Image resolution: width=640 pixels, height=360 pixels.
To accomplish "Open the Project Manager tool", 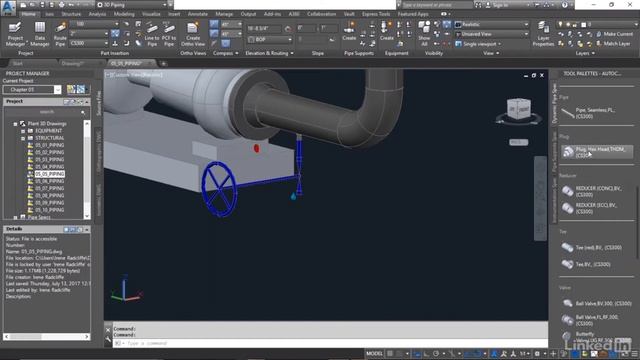I will coord(15,34).
